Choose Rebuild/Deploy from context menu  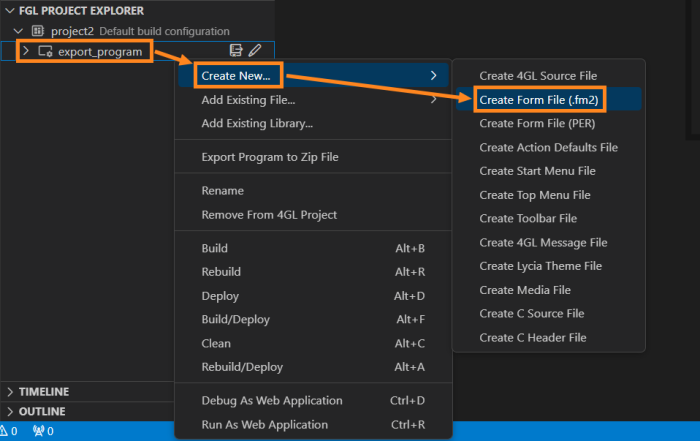click(244, 367)
